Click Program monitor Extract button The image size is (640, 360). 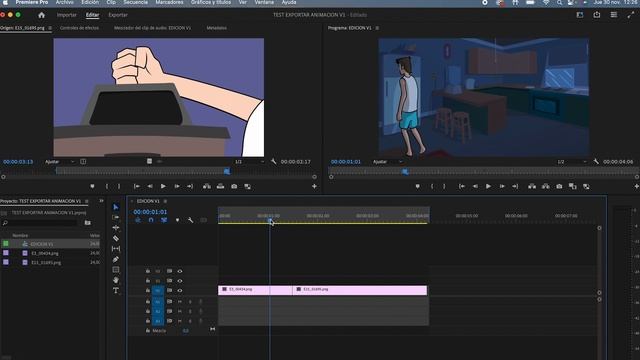coord(545,187)
